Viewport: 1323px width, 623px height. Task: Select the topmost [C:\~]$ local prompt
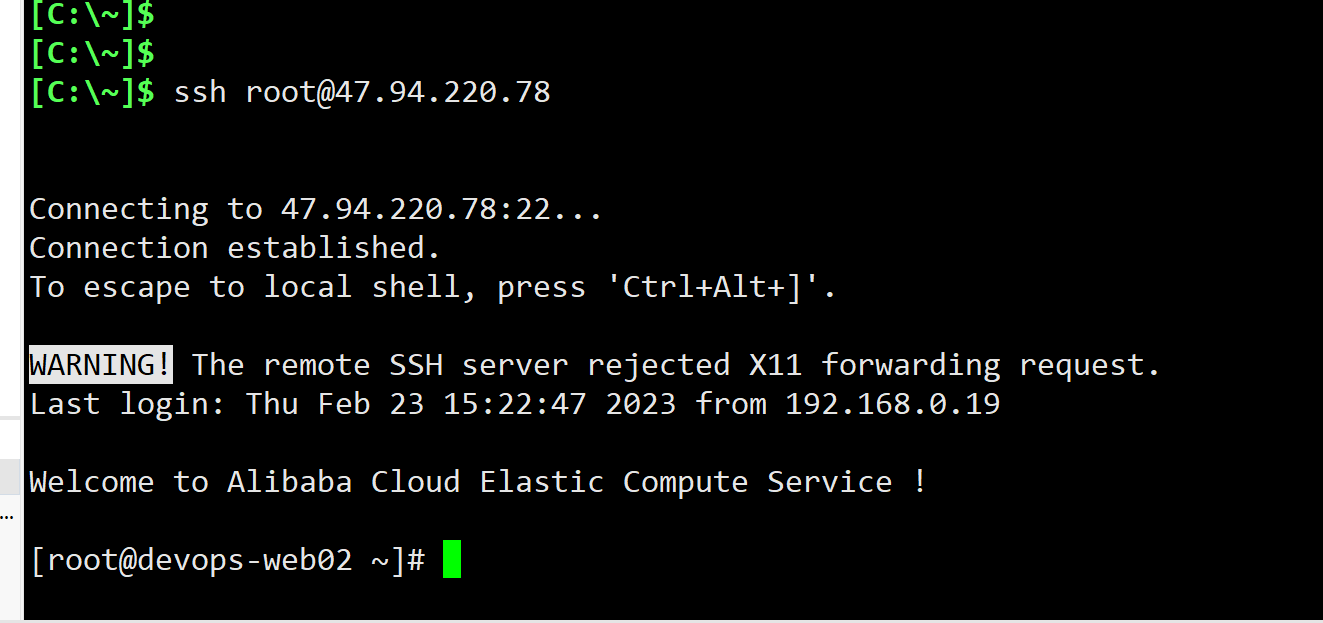pos(92,14)
